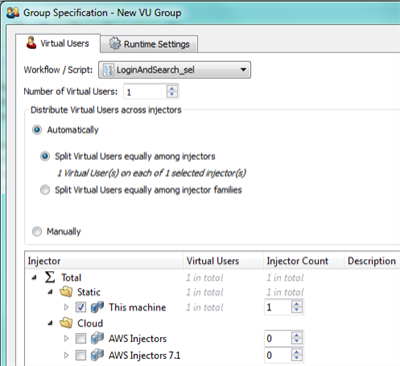Viewport: 400px width, 366px height.
Task: Click '1 in total' Virtual Users in Total row
Action: [x=205, y=277]
